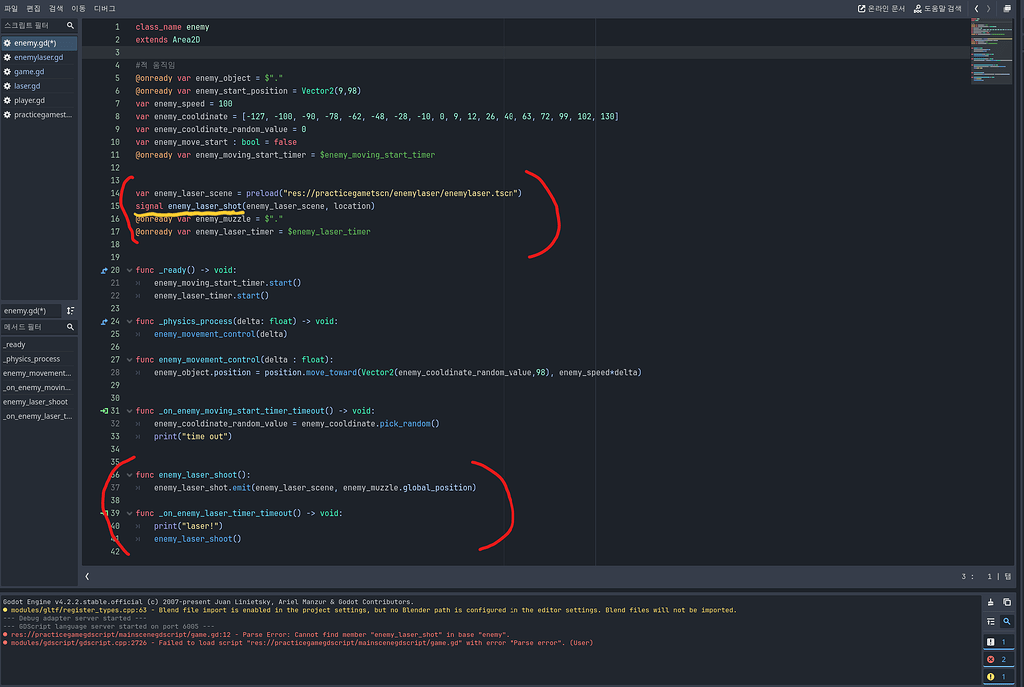Copy the output log selection
This screenshot has width=1024, height=687.
[x=1007, y=602]
